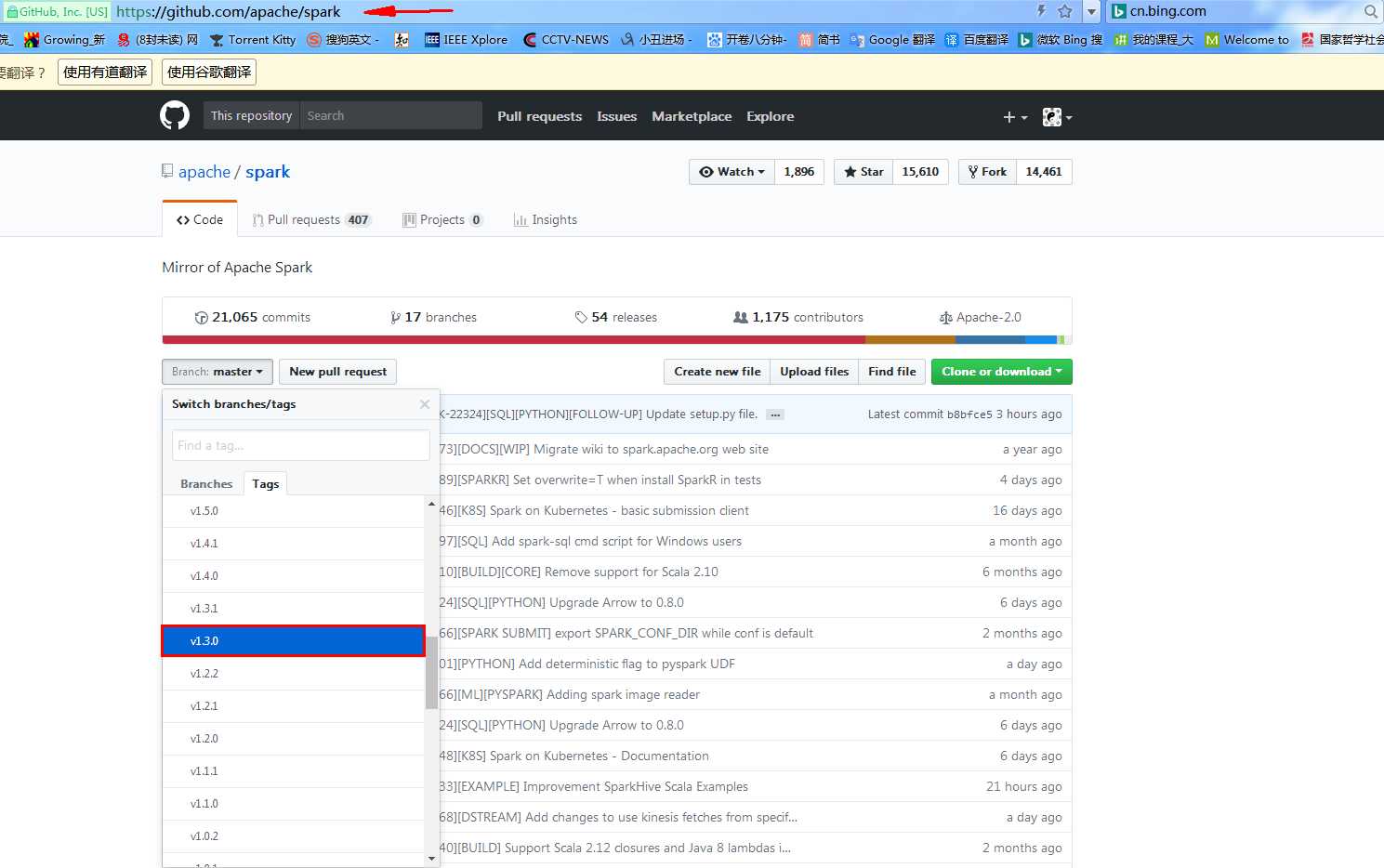Open the plus create-new dropdown
The image size is (1384, 868).
1015,117
